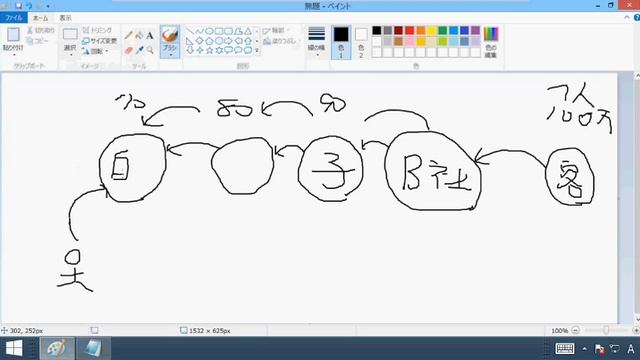Choose the Pentagon shape
The width and height of the screenshot is (640, 360).
point(209,41)
